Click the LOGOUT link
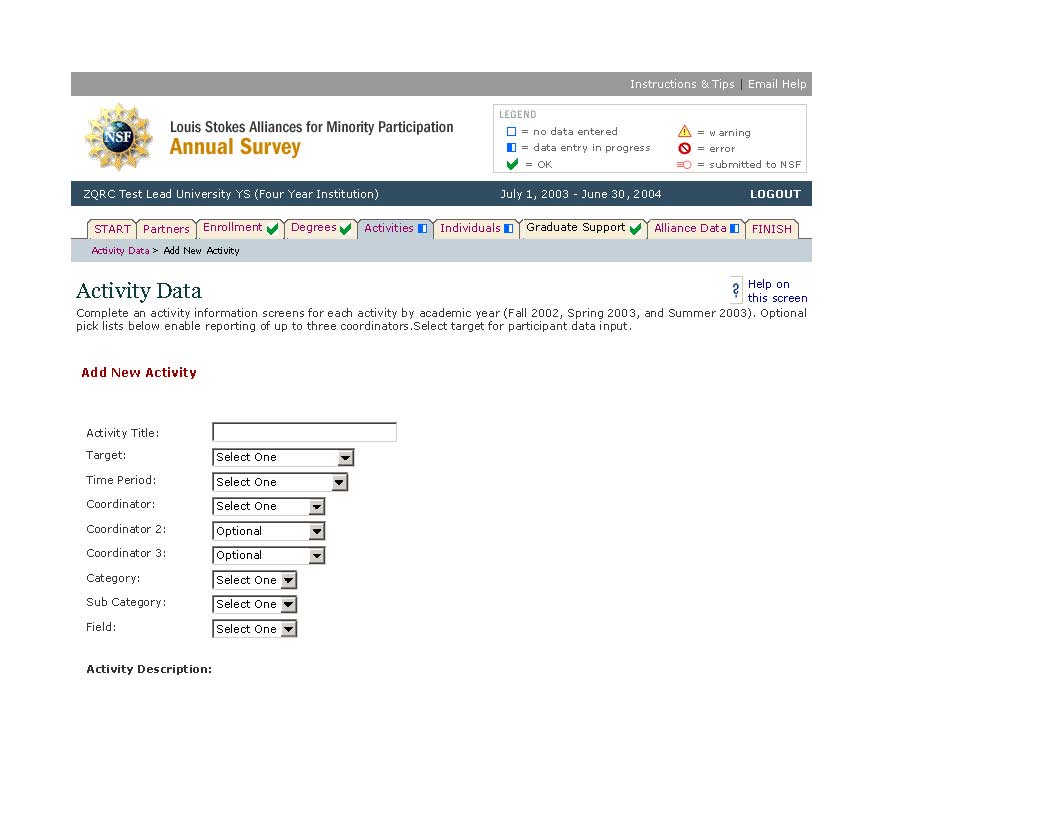Screen dimensions: 1056x816 click(775, 194)
